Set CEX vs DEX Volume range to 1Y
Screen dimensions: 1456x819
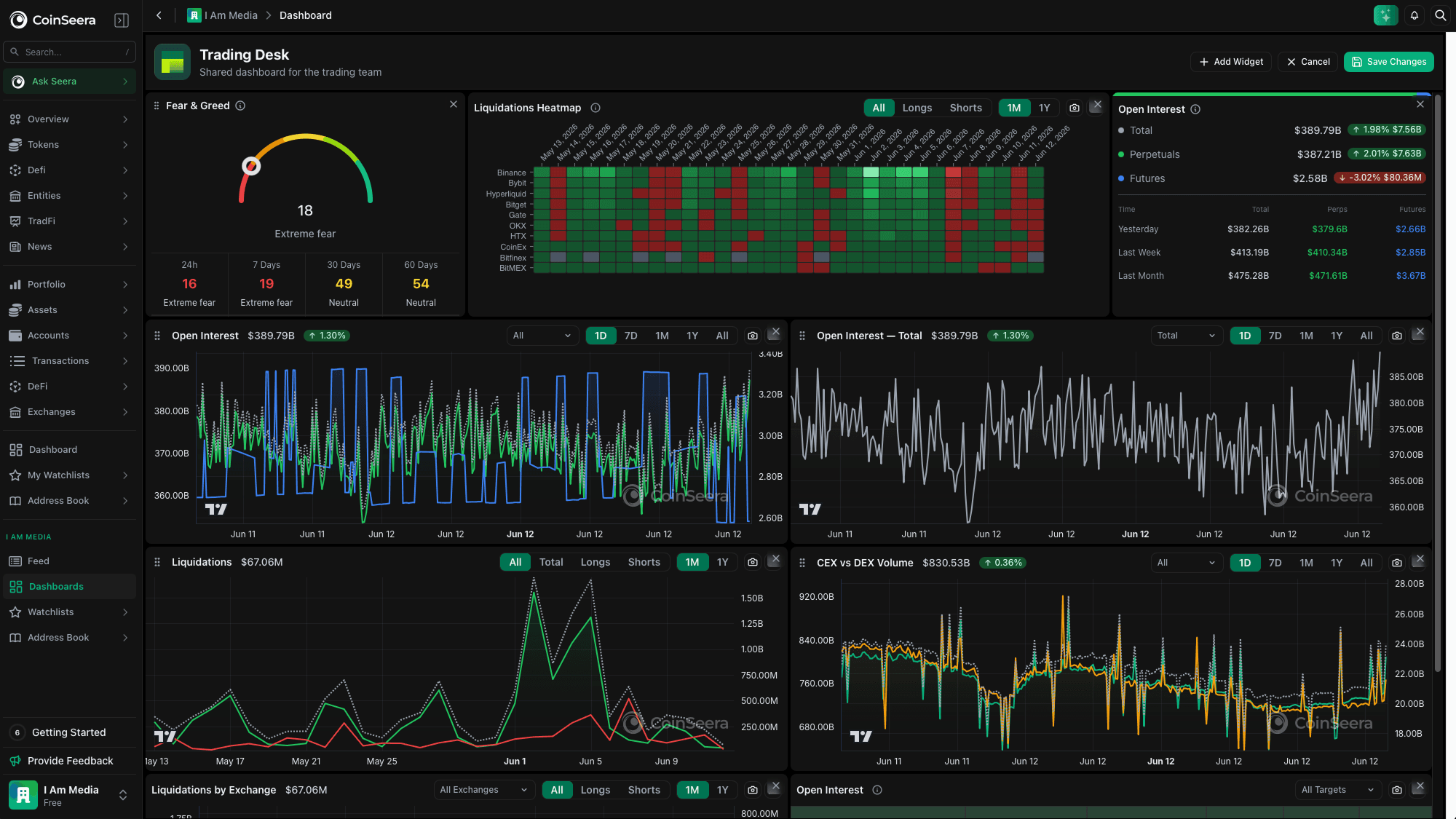pyautogui.click(x=1336, y=563)
